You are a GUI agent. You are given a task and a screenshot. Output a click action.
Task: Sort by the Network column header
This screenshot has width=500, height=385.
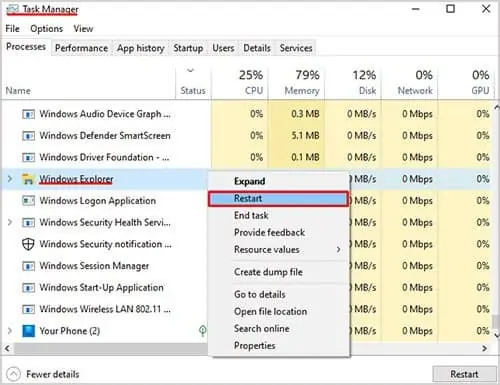tap(410, 83)
